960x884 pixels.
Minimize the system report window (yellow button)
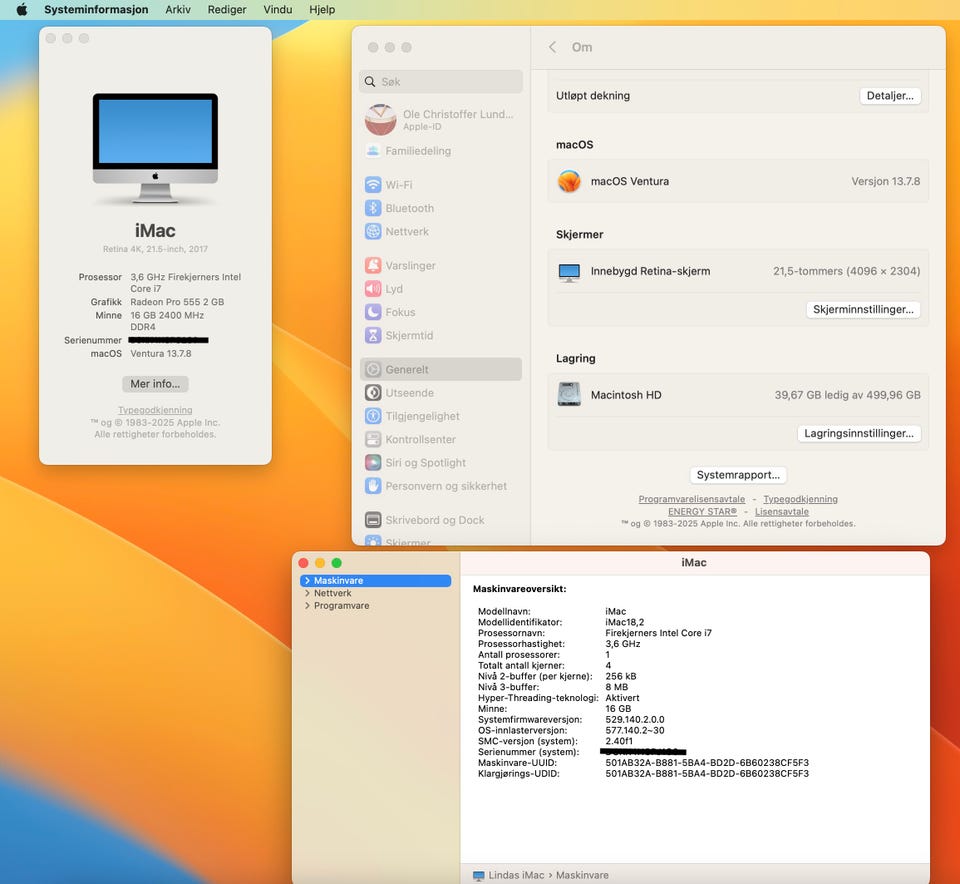[320, 563]
